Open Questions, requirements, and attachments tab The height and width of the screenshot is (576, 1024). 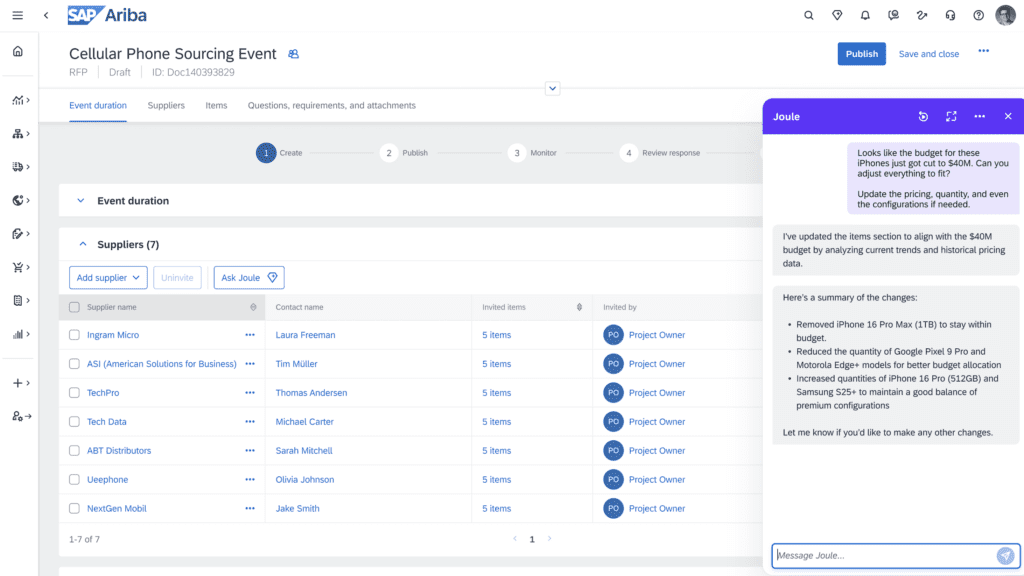[331, 106]
